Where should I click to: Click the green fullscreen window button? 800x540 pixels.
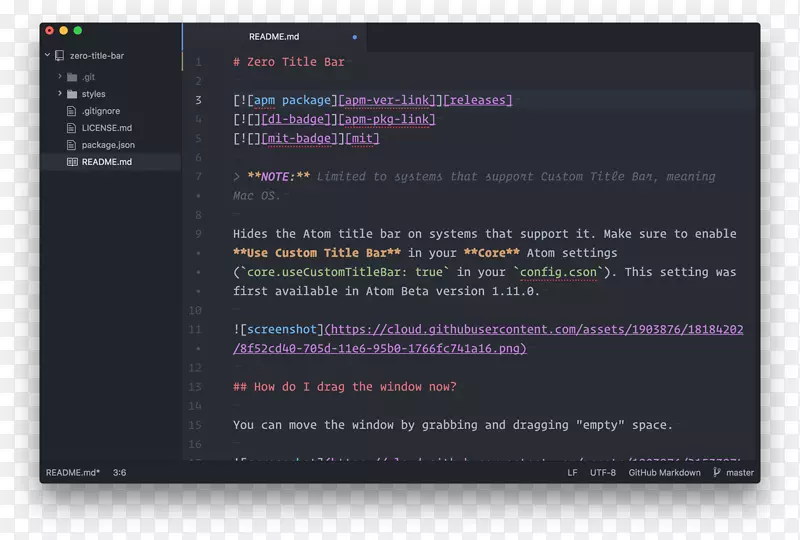[78, 31]
